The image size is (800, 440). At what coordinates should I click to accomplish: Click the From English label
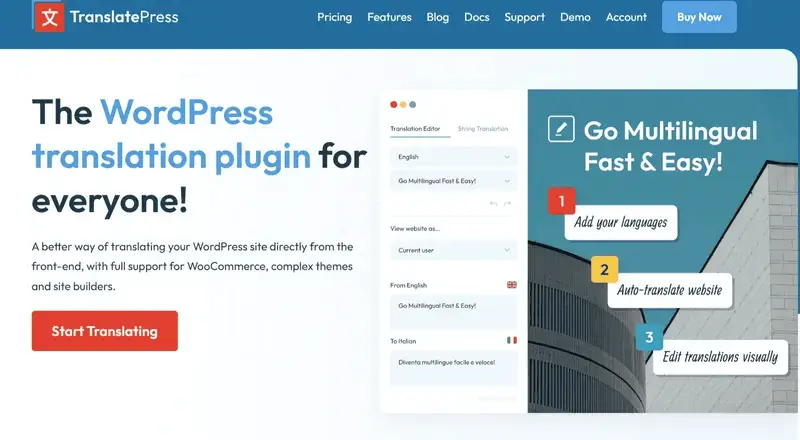pyautogui.click(x=408, y=285)
